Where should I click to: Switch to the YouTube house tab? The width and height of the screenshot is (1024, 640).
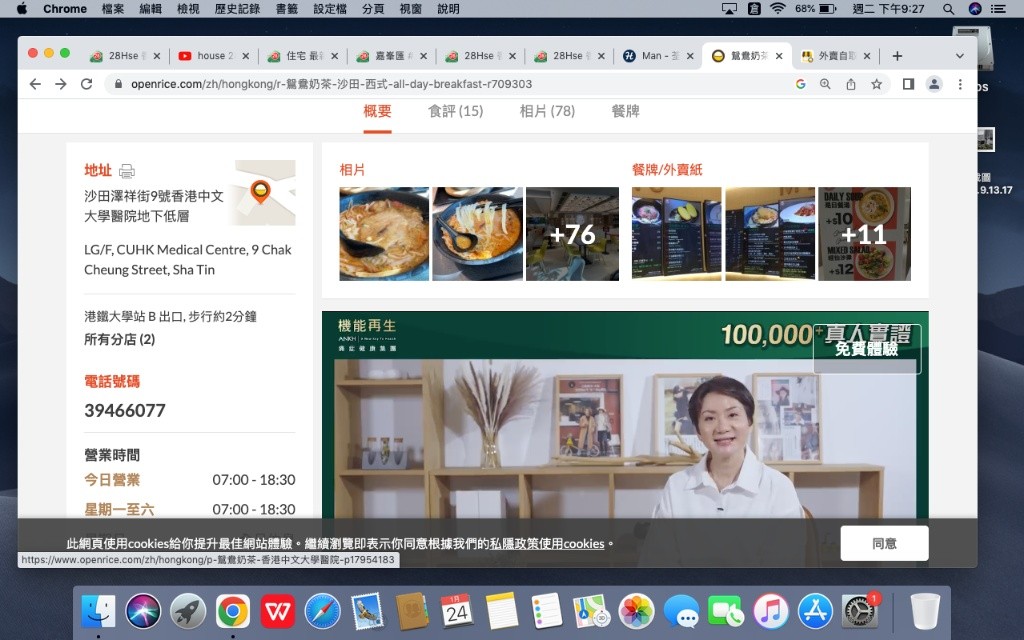[x=214, y=56]
